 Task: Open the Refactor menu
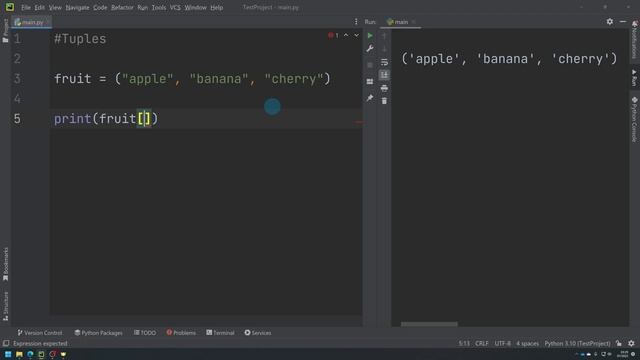click(x=122, y=7)
